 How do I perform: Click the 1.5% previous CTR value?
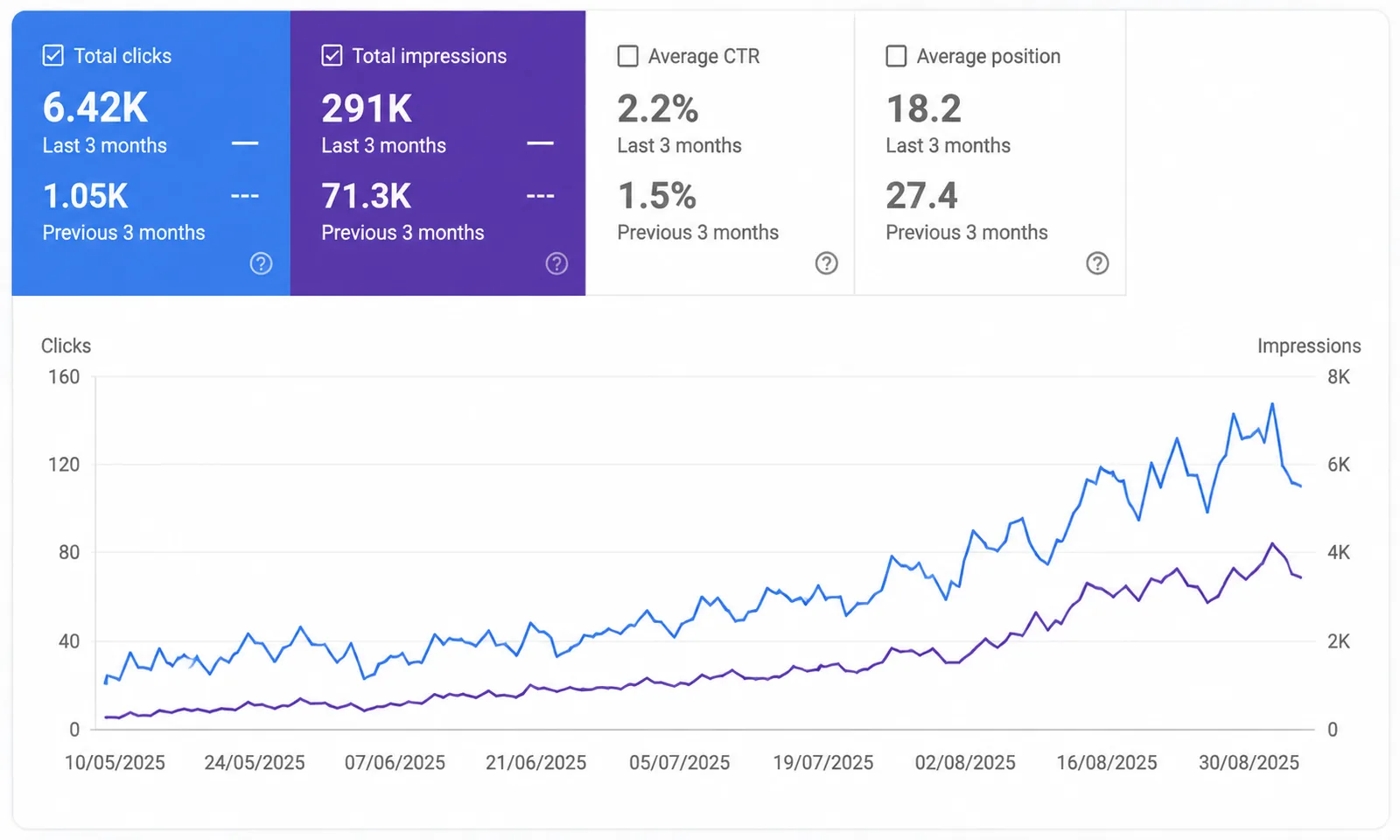656,196
